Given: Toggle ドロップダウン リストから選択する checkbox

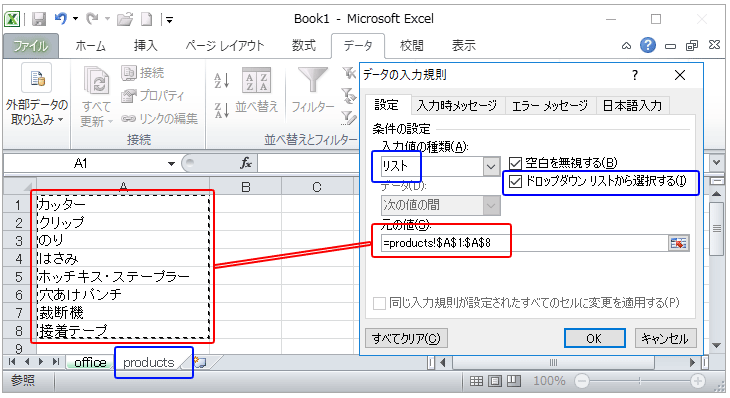Looking at the screenshot, I should click(515, 182).
